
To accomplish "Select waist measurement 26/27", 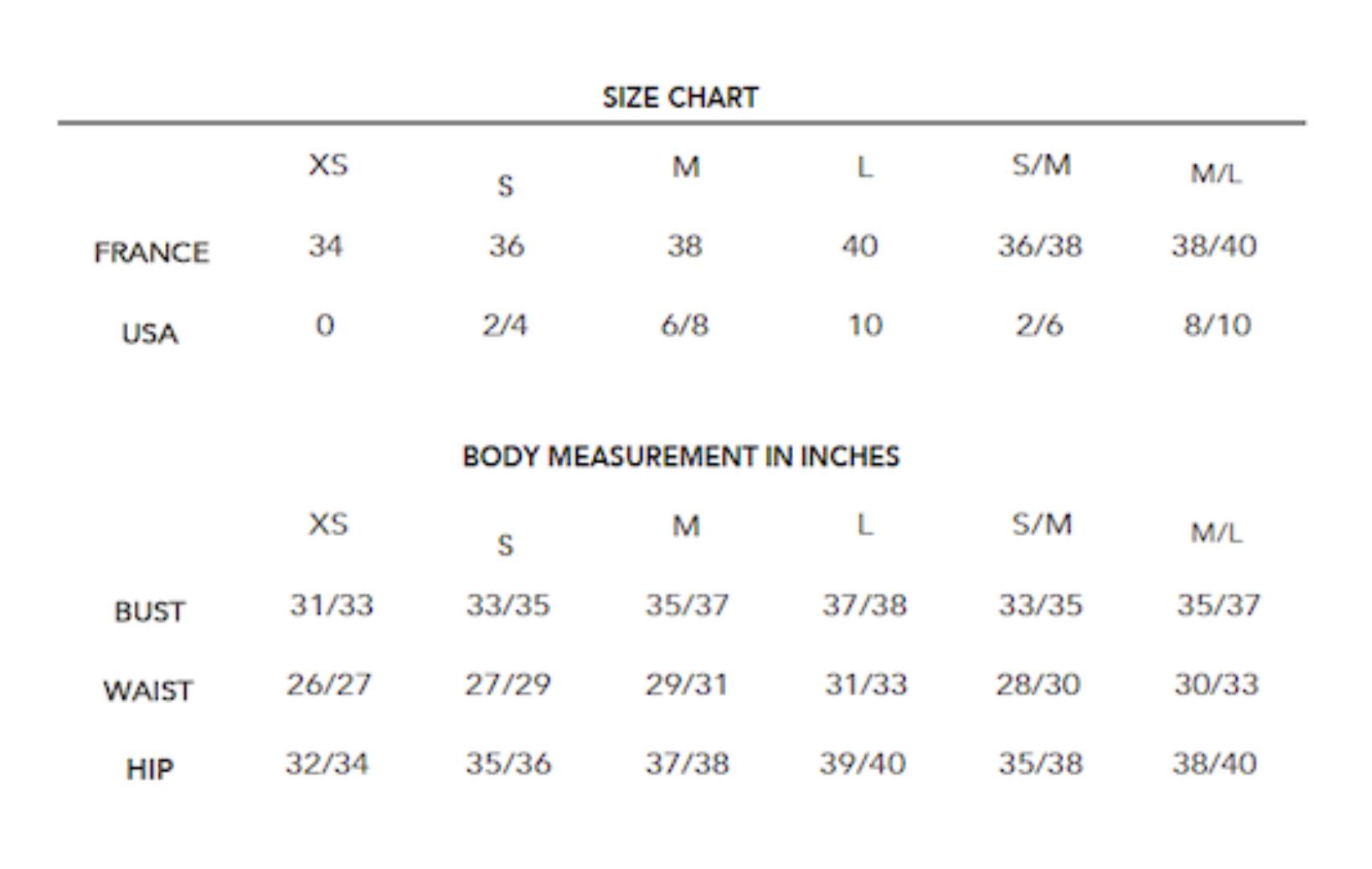I will point(328,684).
